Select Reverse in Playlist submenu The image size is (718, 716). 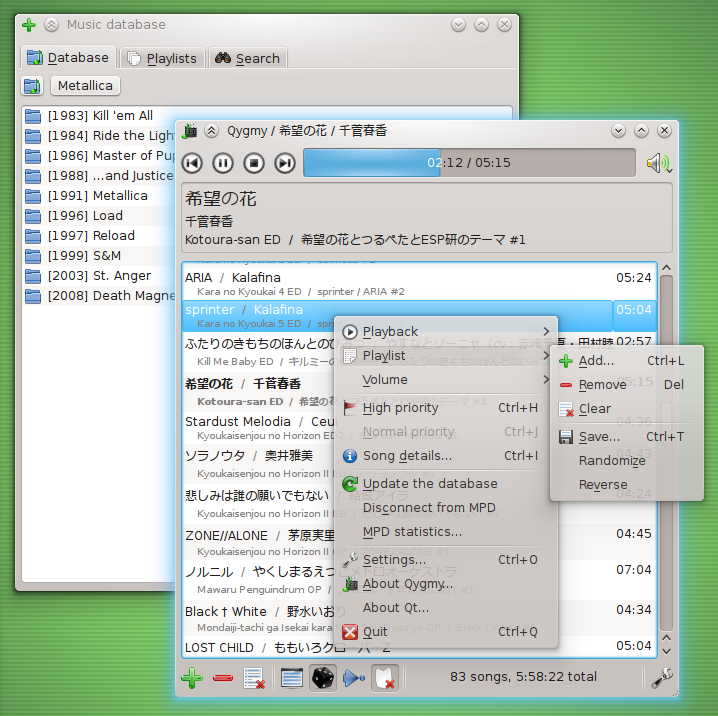pos(626,484)
